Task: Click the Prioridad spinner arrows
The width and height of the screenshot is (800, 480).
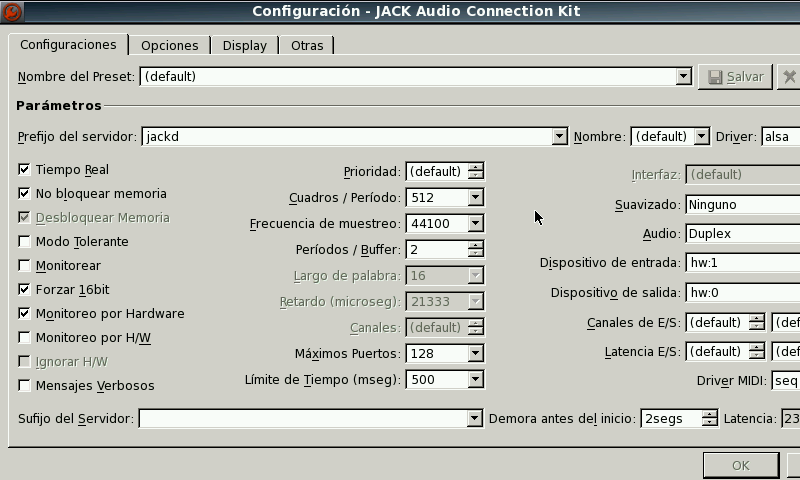Action: click(x=476, y=171)
